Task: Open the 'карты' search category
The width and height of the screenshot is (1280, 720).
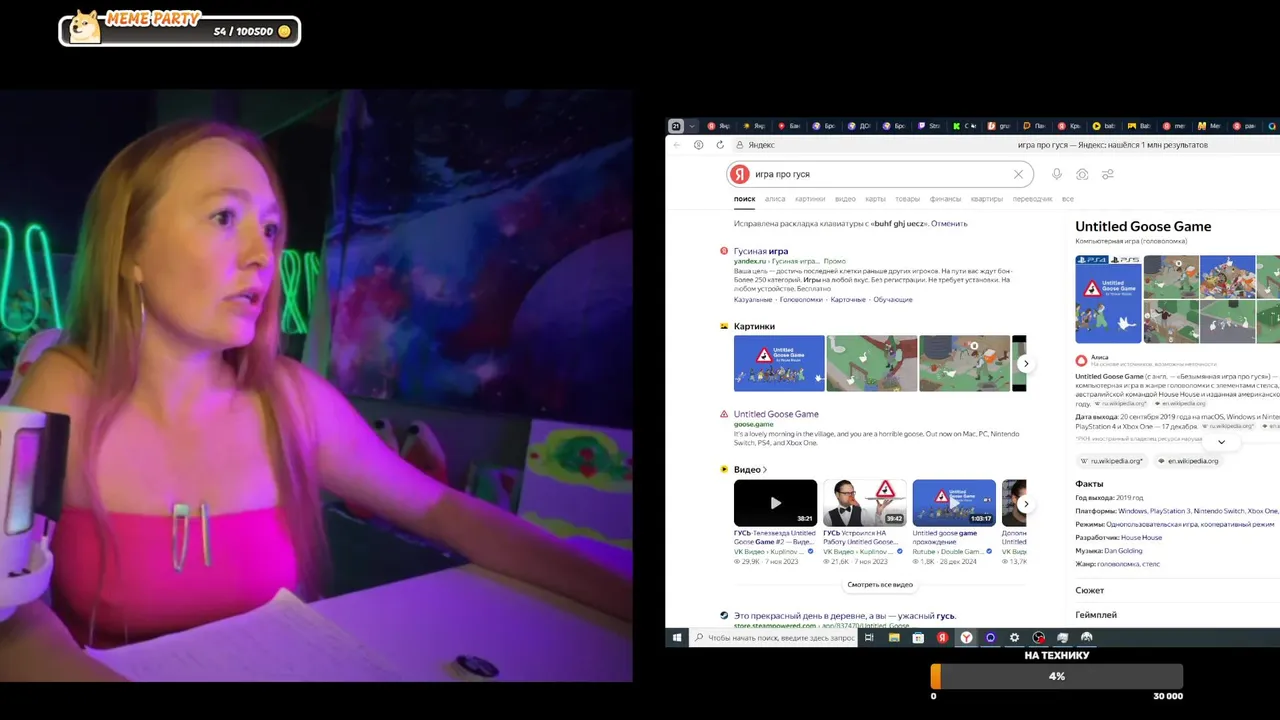Action: [875, 199]
